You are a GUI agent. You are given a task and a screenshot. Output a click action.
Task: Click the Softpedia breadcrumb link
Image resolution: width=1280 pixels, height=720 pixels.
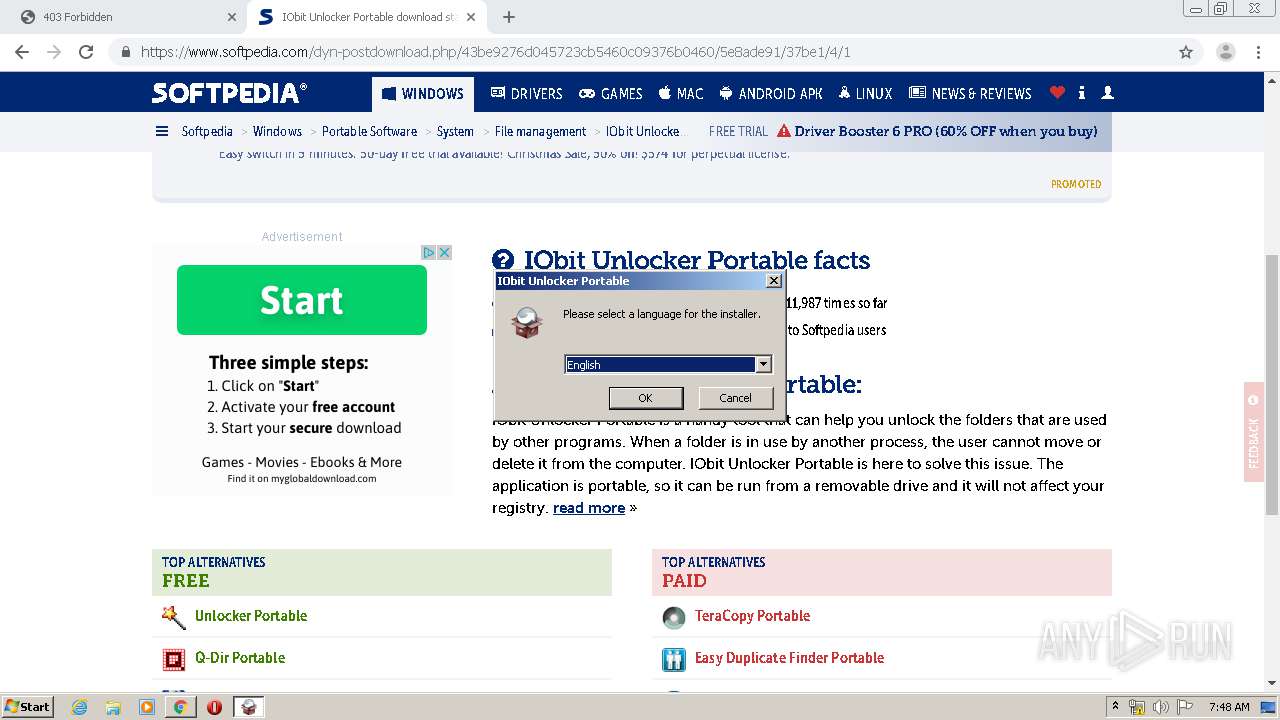[x=207, y=131]
